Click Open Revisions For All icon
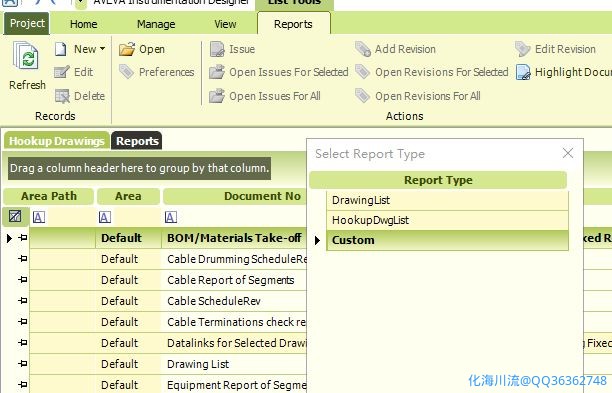Image resolution: width=612 pixels, height=393 pixels. coord(363,96)
